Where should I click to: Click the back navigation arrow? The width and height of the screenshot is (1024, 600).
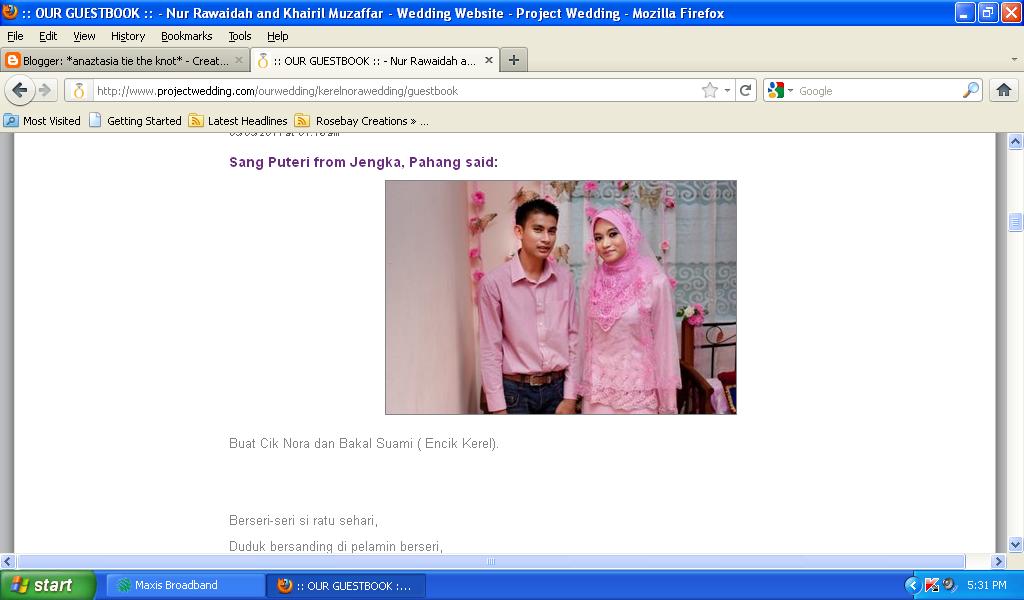(18, 90)
